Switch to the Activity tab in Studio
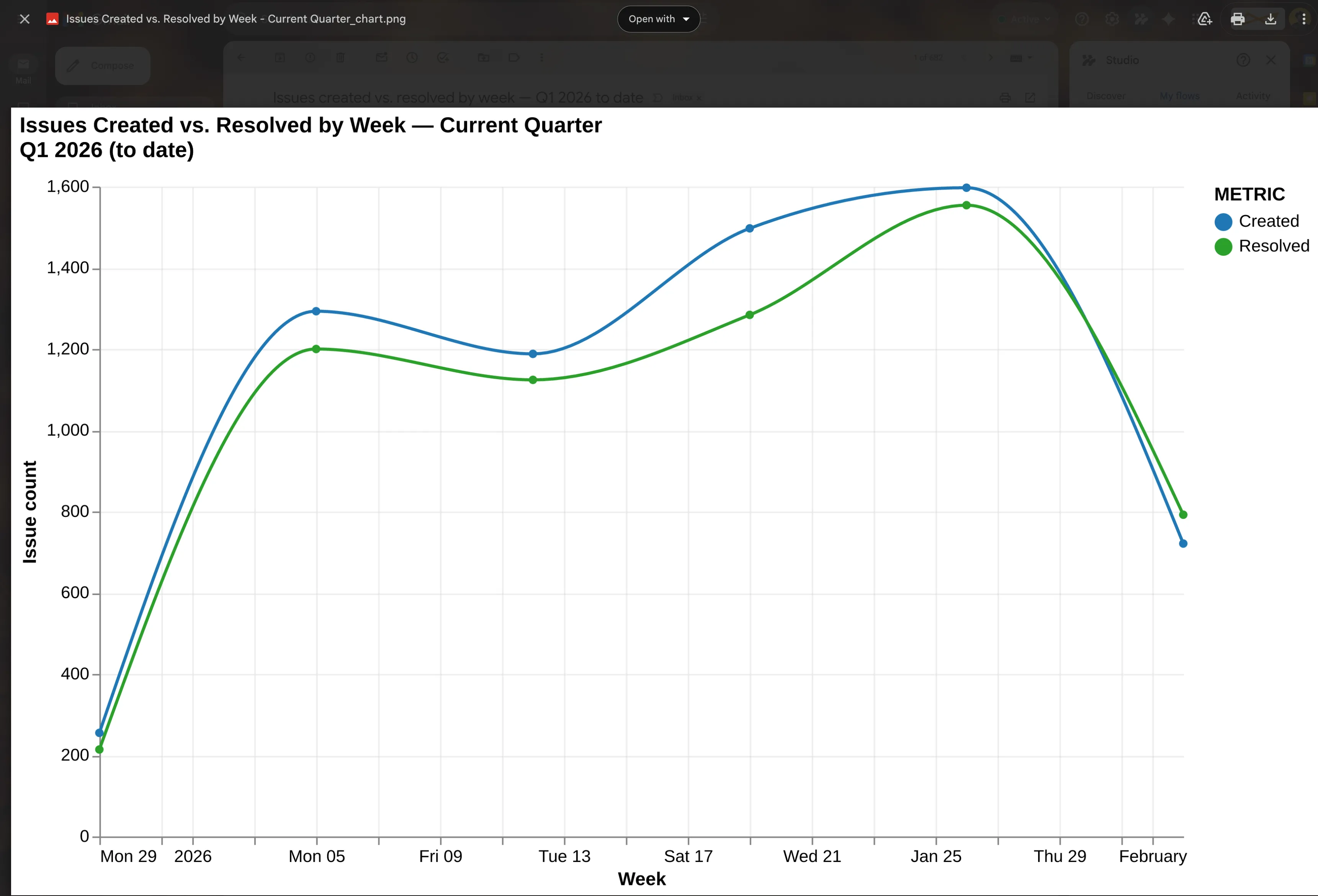The width and height of the screenshot is (1318, 896). coord(1253,96)
